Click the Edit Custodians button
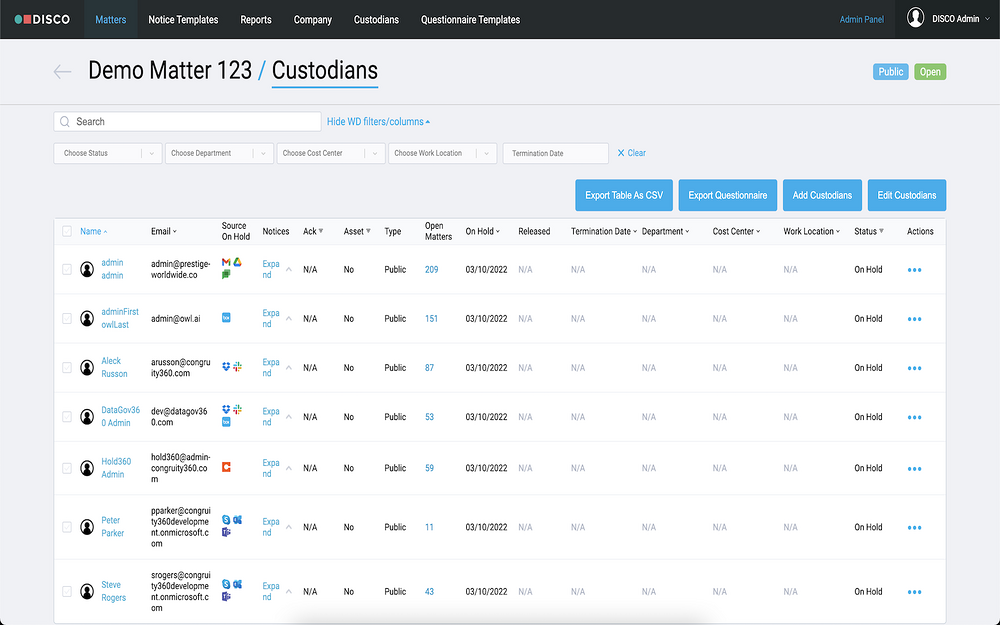 [x=907, y=195]
